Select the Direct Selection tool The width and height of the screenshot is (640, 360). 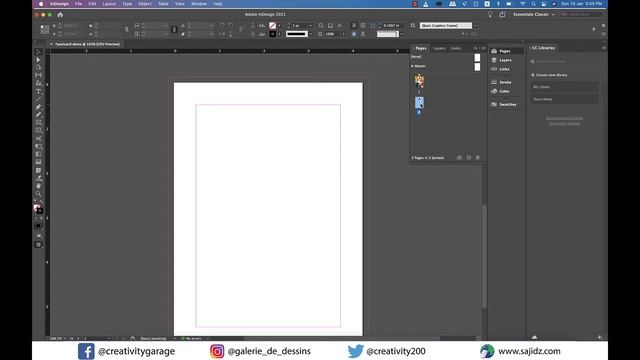pyautogui.click(x=38, y=60)
